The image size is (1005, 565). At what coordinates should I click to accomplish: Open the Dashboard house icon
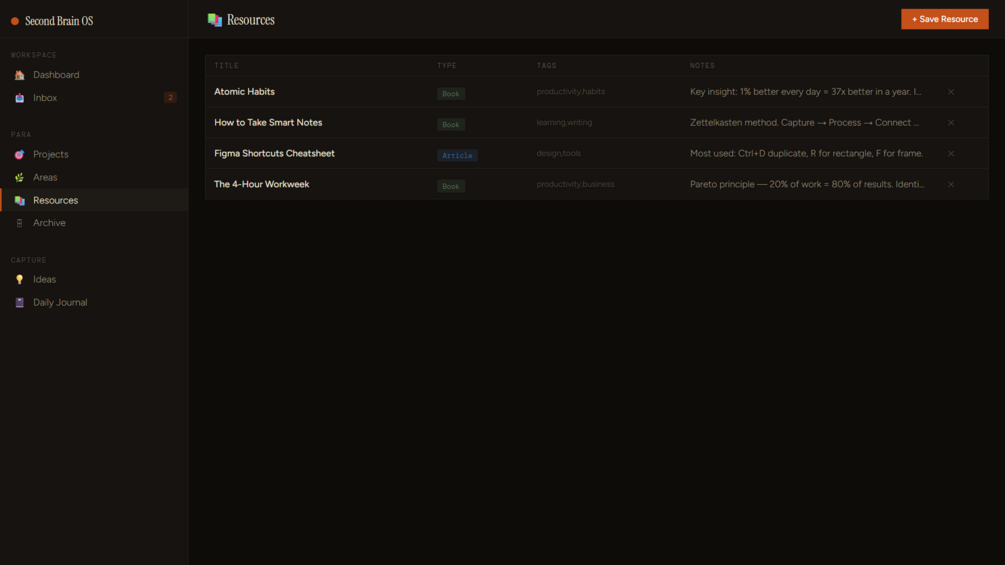(x=19, y=75)
